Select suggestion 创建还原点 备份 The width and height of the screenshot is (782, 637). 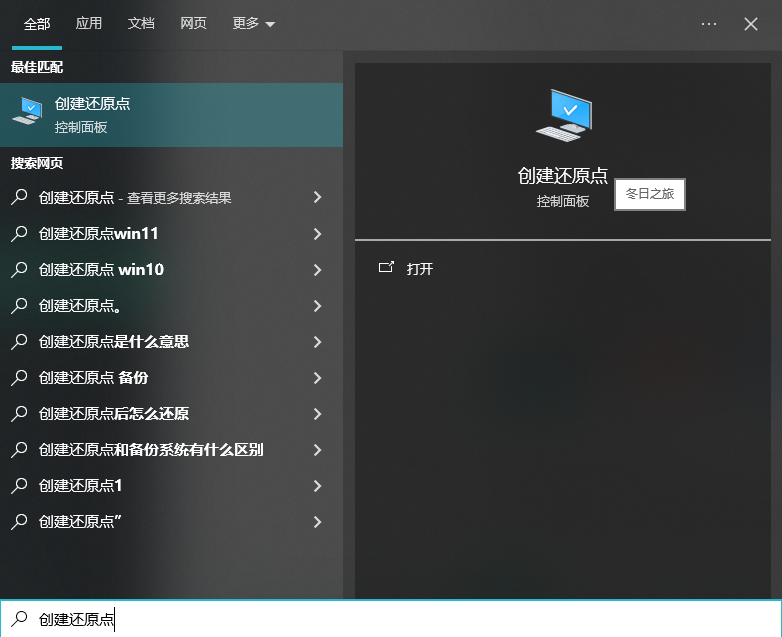coord(172,378)
